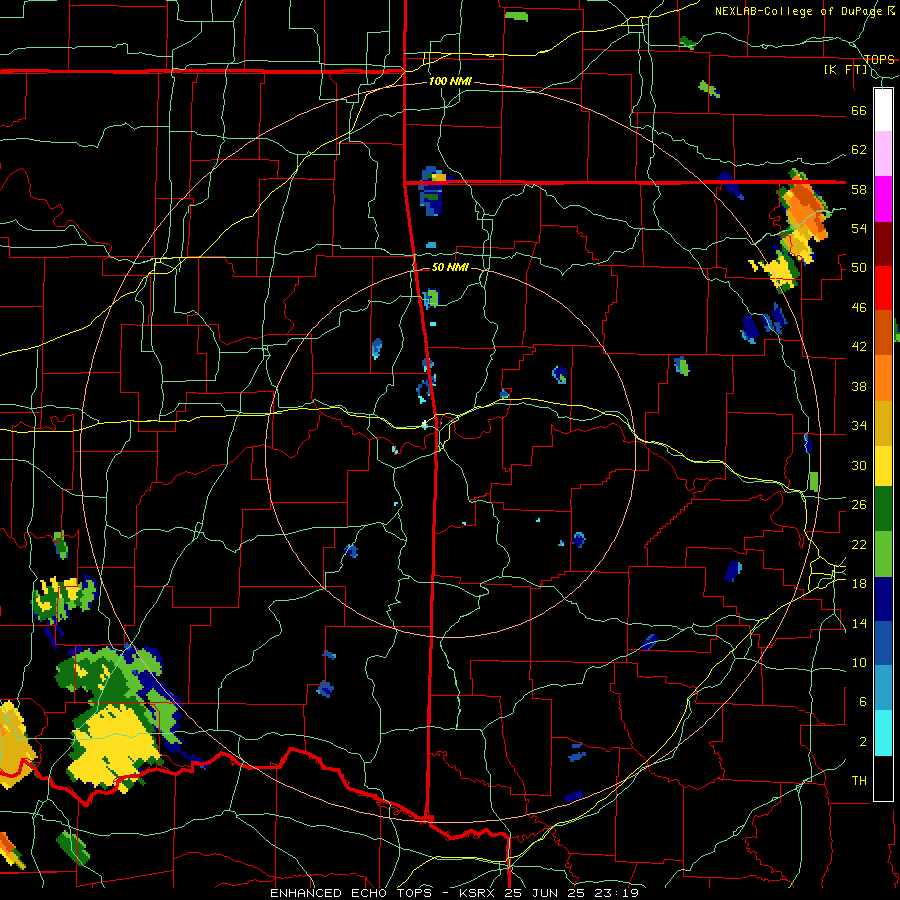The image size is (900, 900).
Task: Click the magenta legend color swatch
Action: 883,199
